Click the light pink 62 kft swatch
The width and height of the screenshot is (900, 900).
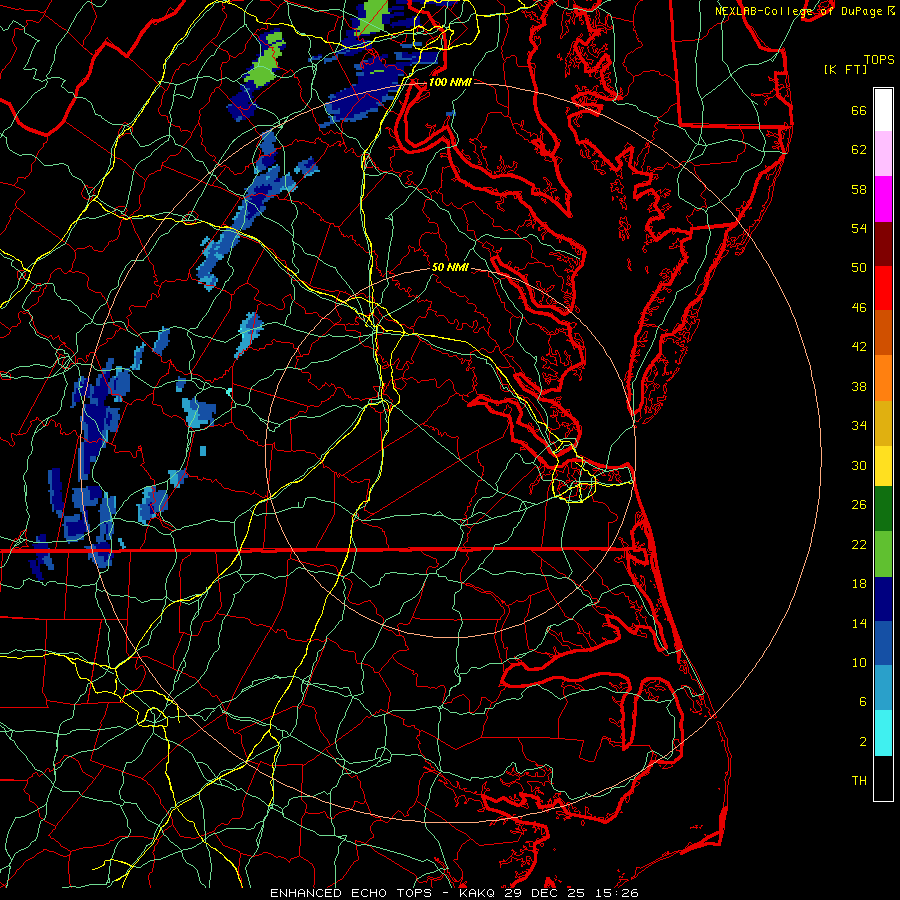(883, 154)
